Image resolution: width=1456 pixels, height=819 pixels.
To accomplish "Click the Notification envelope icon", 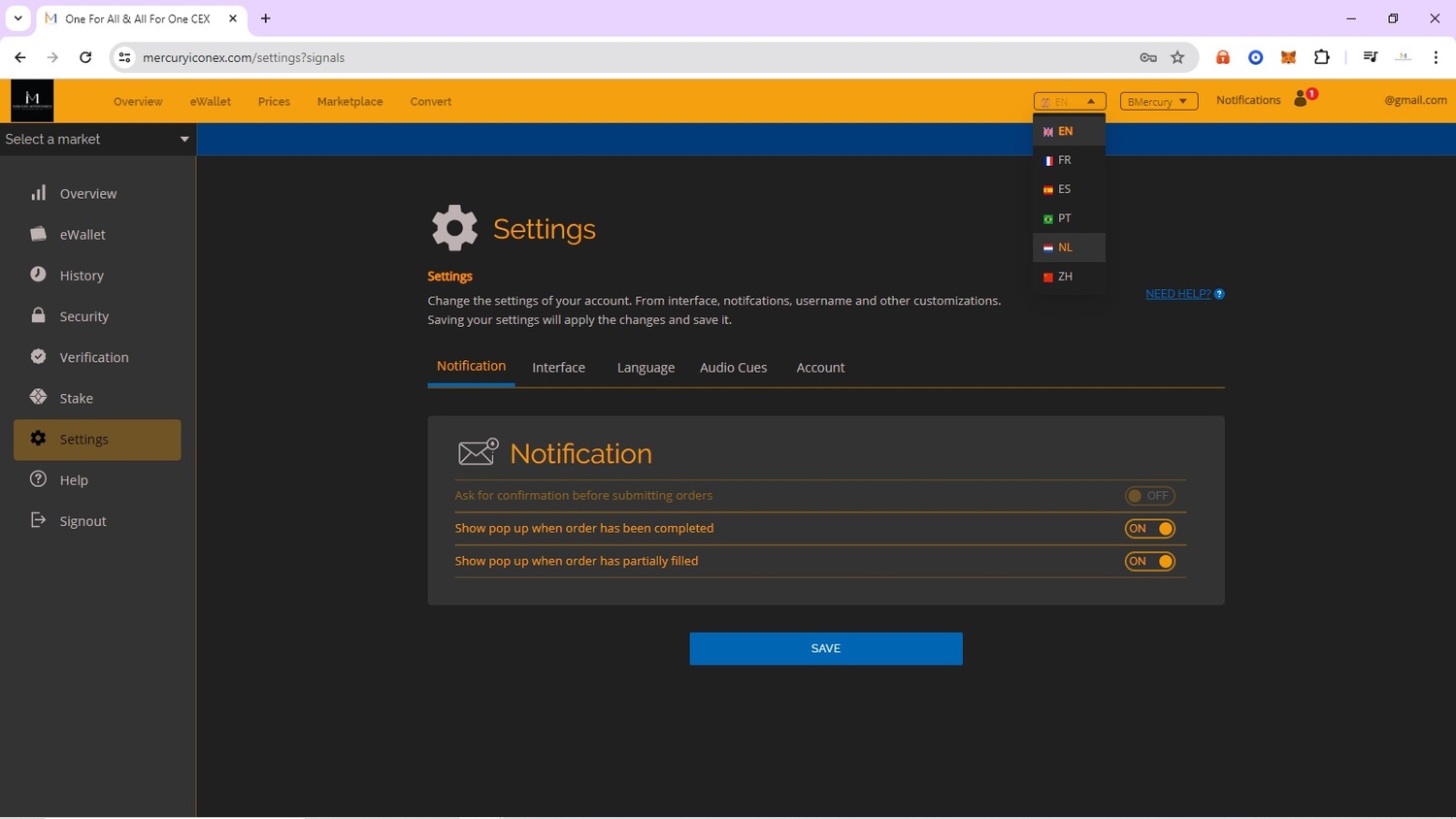I will (x=478, y=451).
